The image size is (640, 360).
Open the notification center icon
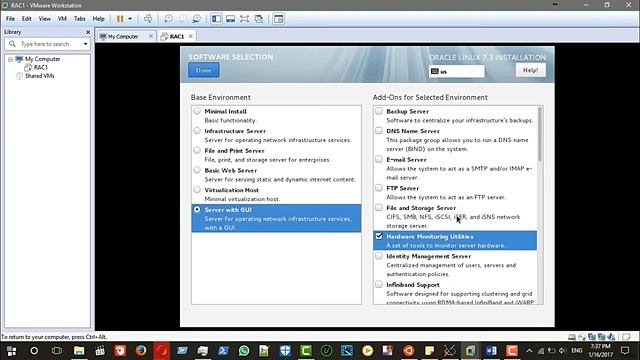(x=625, y=351)
